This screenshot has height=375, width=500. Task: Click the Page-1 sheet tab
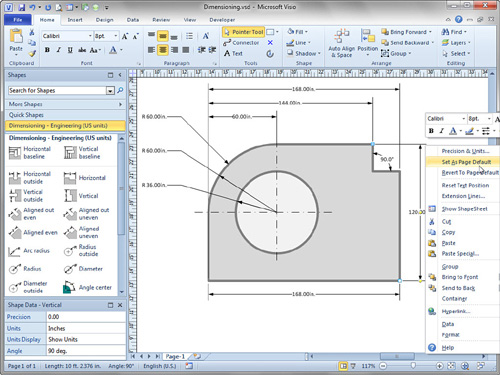pos(175,356)
